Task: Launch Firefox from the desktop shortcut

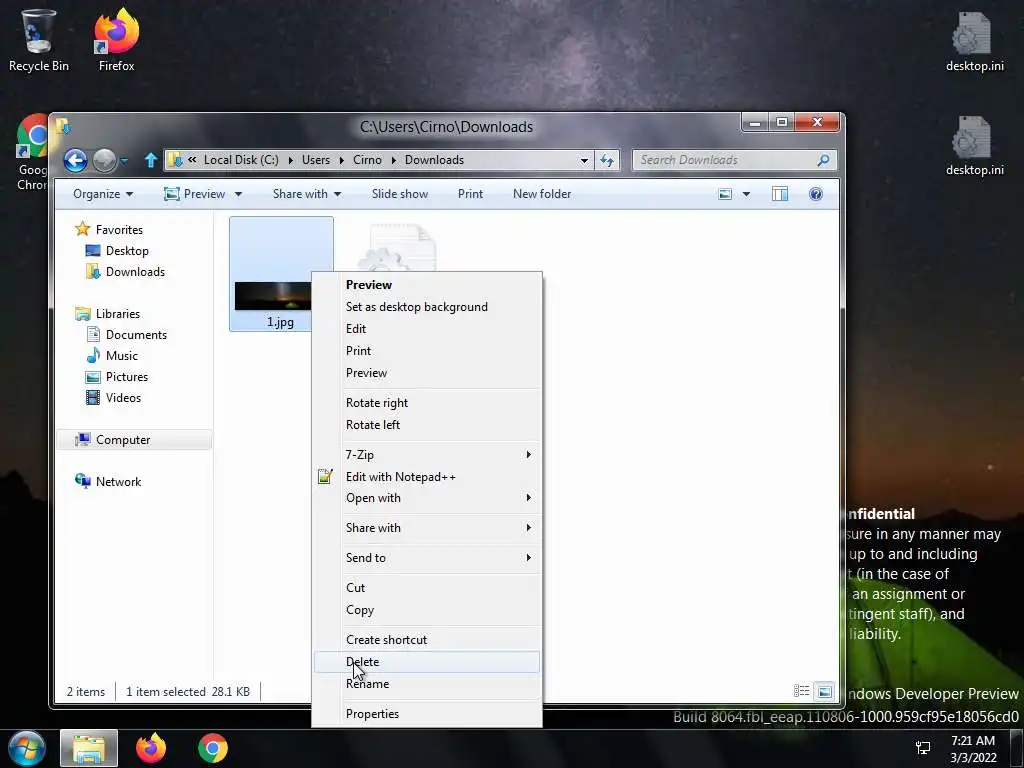Action: click(116, 39)
